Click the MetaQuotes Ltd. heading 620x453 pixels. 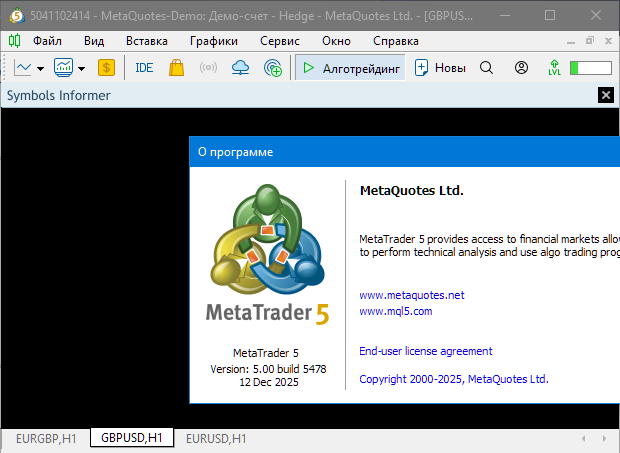(412, 191)
